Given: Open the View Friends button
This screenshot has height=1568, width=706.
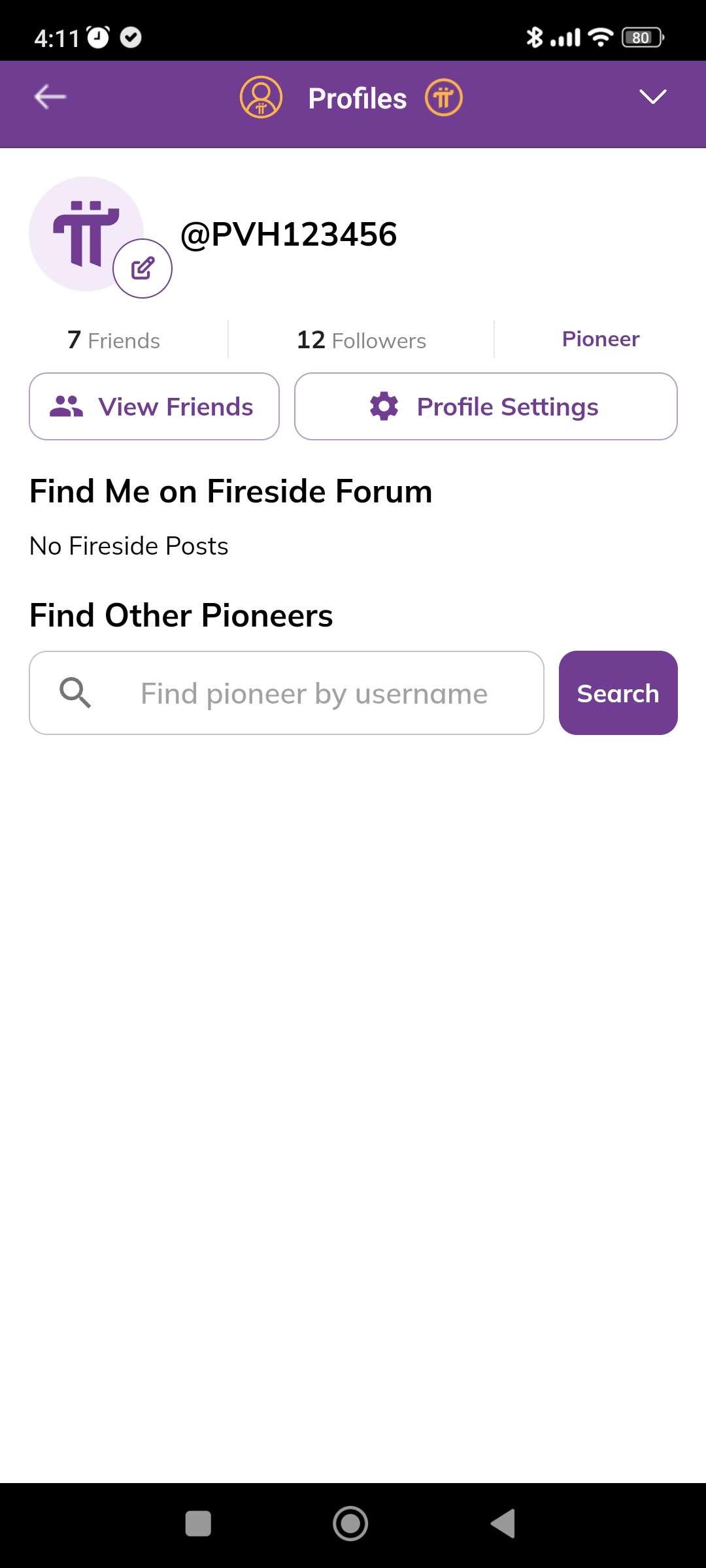Looking at the screenshot, I should [154, 406].
